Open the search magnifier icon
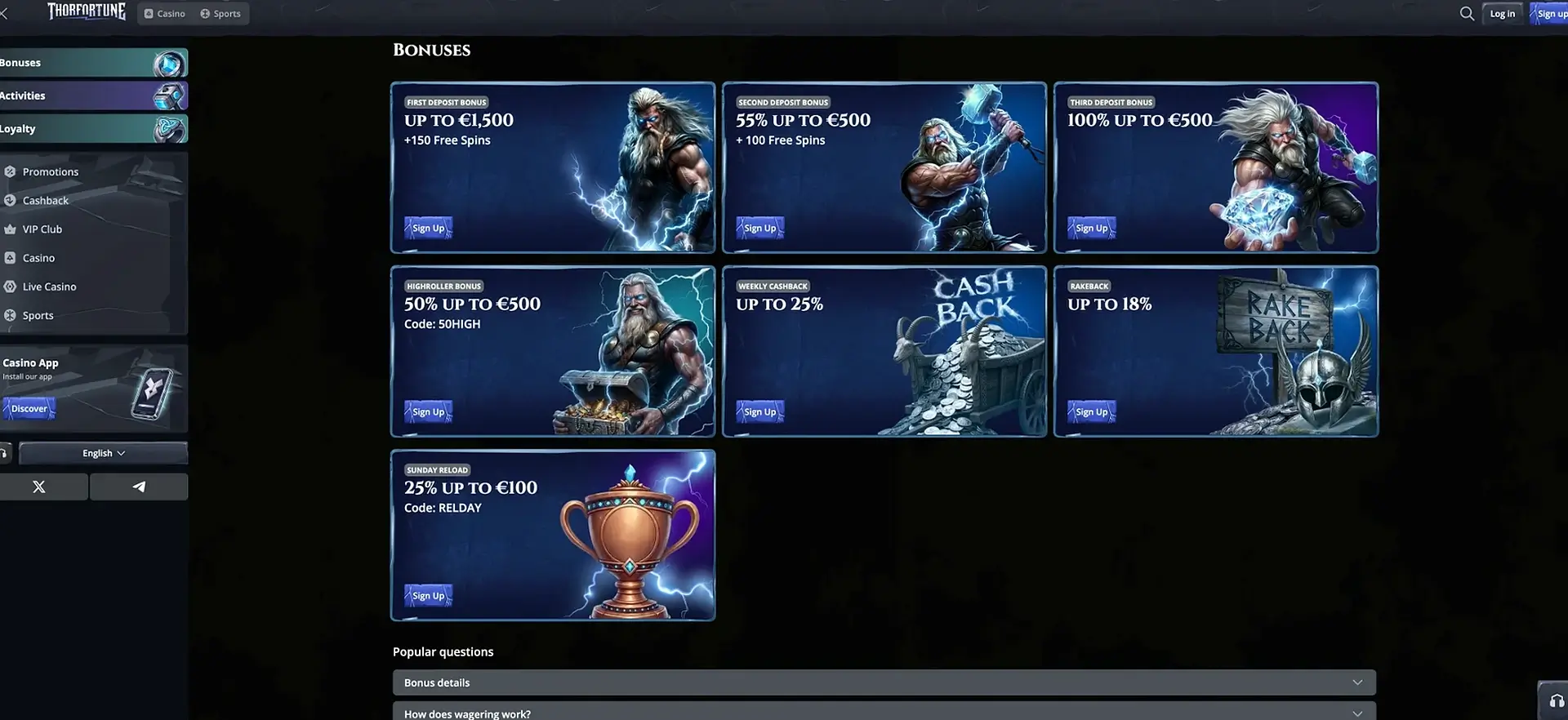Screen dimensions: 1568x720 click(1467, 13)
